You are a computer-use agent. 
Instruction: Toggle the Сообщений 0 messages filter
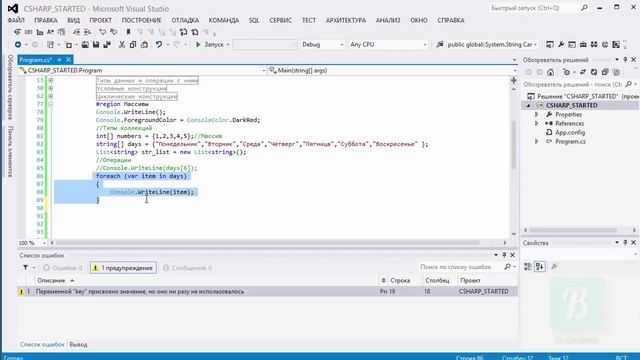(x=187, y=268)
